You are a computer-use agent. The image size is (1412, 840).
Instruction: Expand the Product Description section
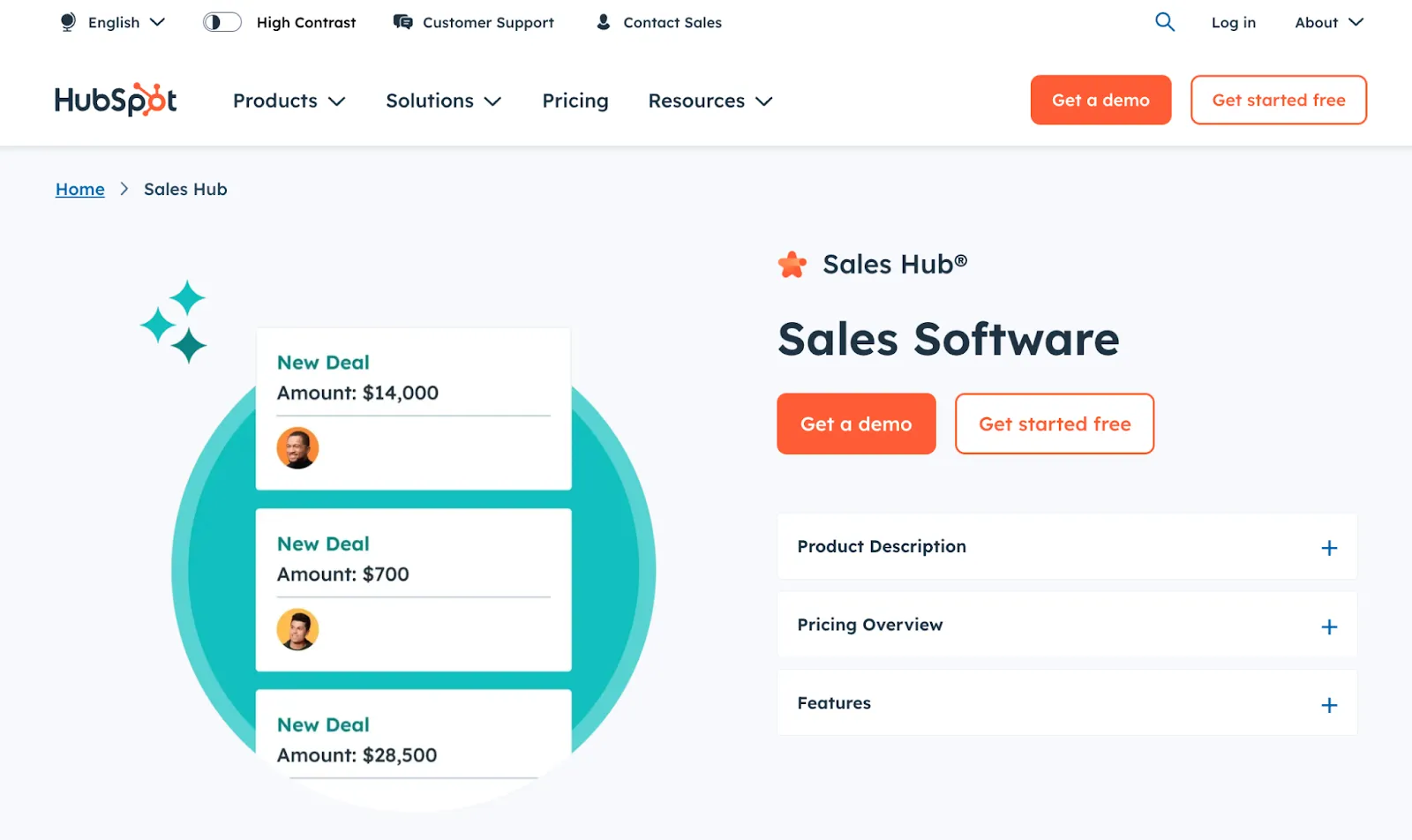tap(1067, 547)
